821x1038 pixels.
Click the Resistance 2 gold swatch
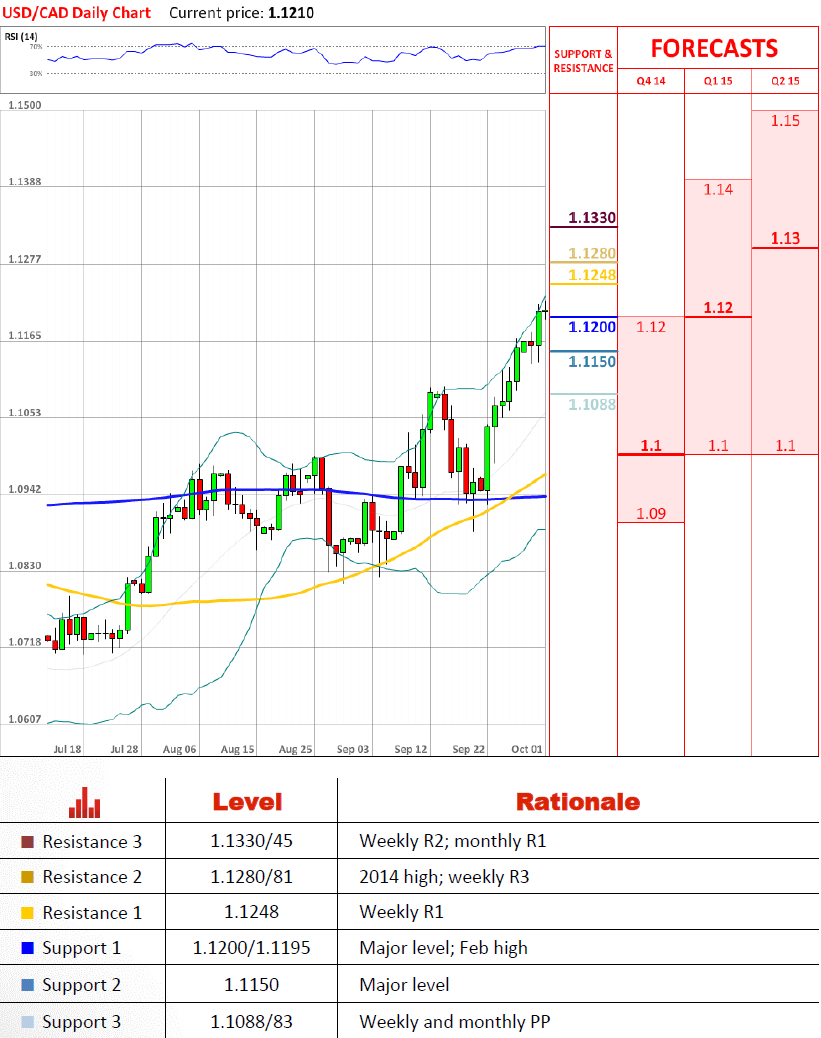point(27,877)
